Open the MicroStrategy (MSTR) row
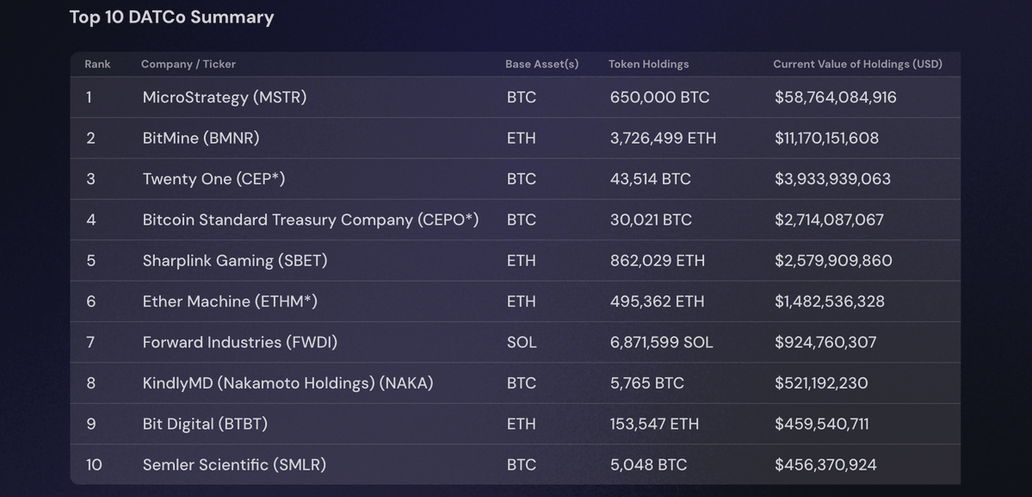Viewport: 1032px width, 497px height. coord(224,97)
